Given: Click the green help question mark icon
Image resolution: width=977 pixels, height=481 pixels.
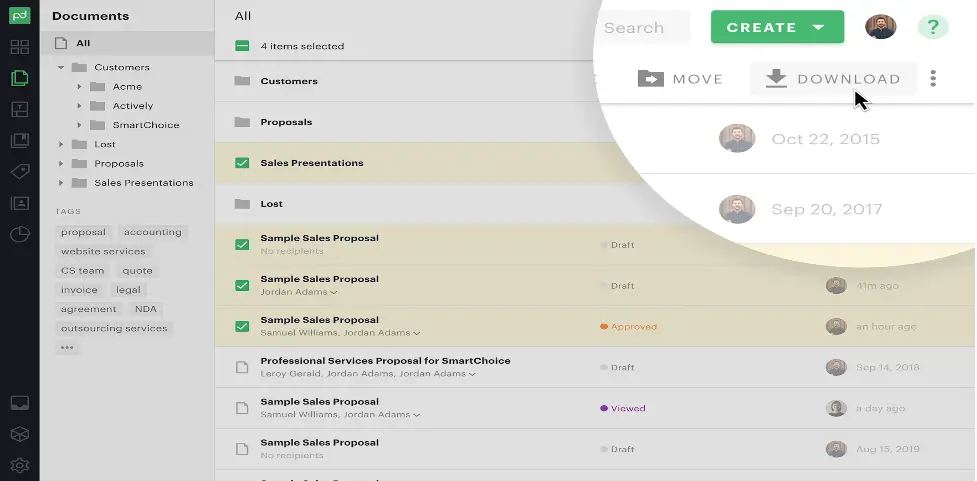Looking at the screenshot, I should tap(933, 27).
